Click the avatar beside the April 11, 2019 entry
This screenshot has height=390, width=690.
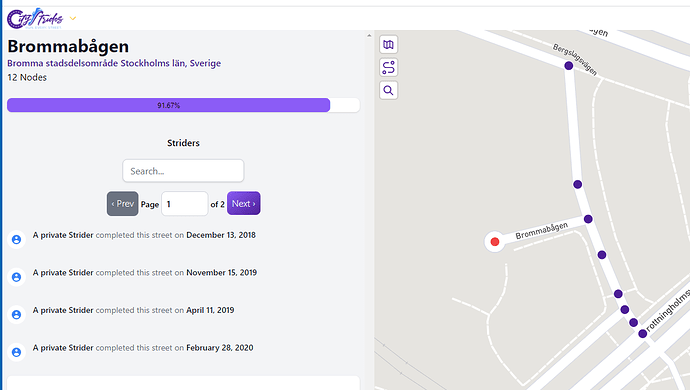[16, 315]
